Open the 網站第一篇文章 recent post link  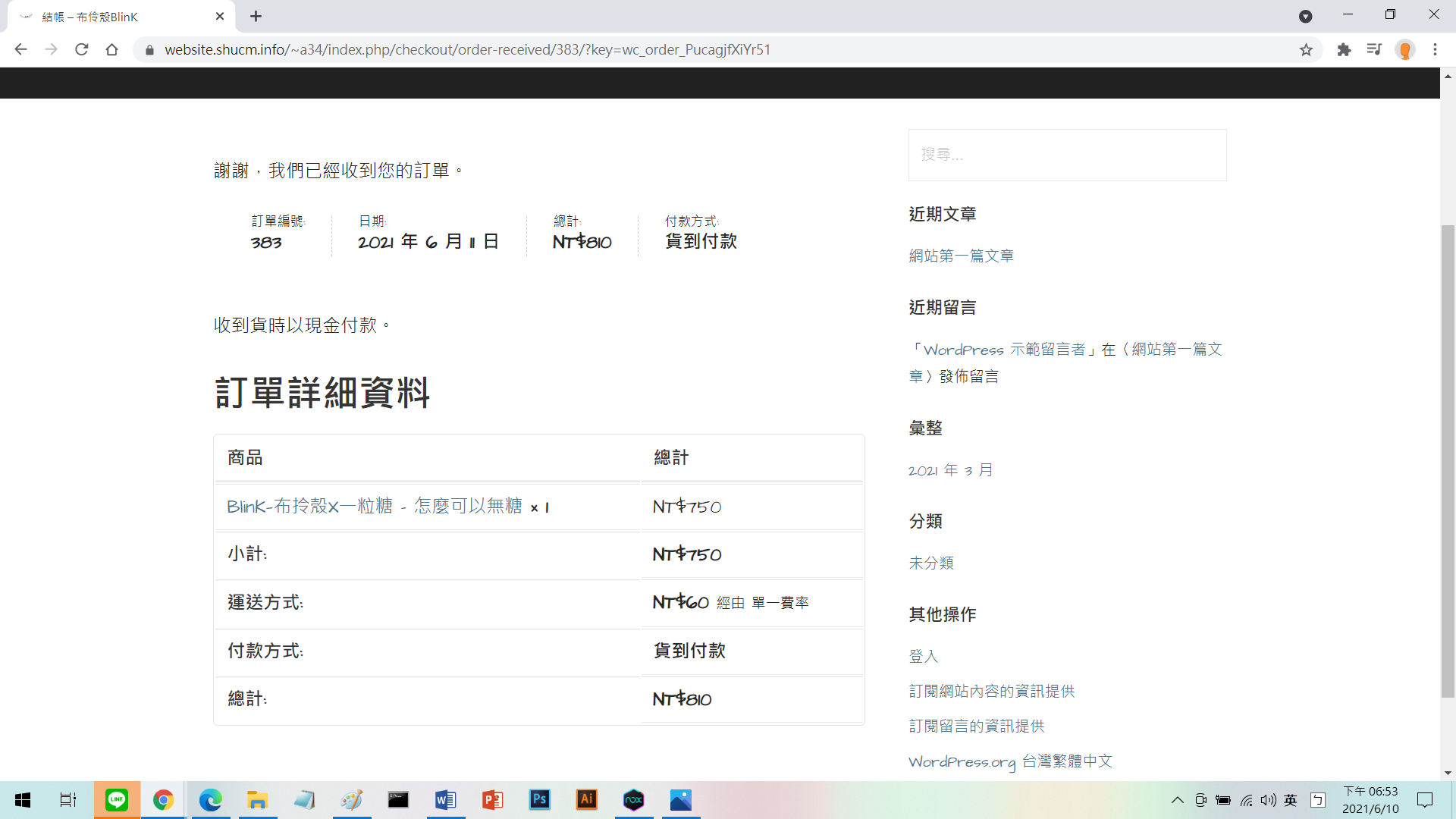tap(962, 256)
